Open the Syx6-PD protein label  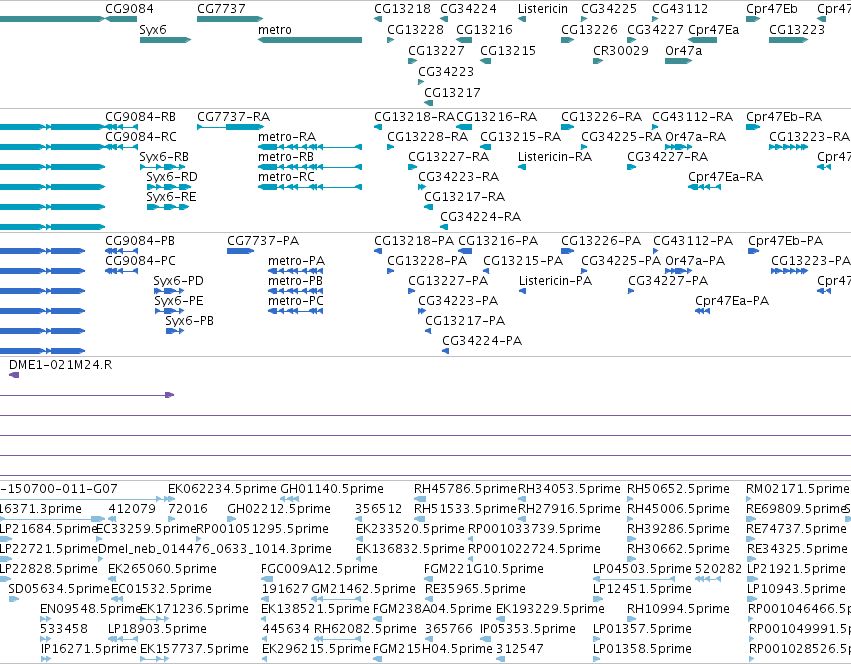pos(179,281)
